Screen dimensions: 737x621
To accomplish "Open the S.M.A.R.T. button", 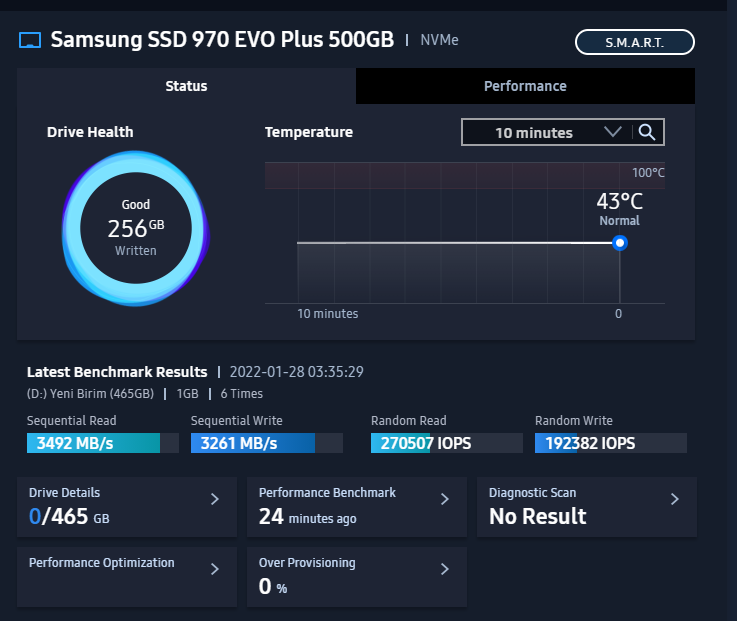I will coord(635,42).
